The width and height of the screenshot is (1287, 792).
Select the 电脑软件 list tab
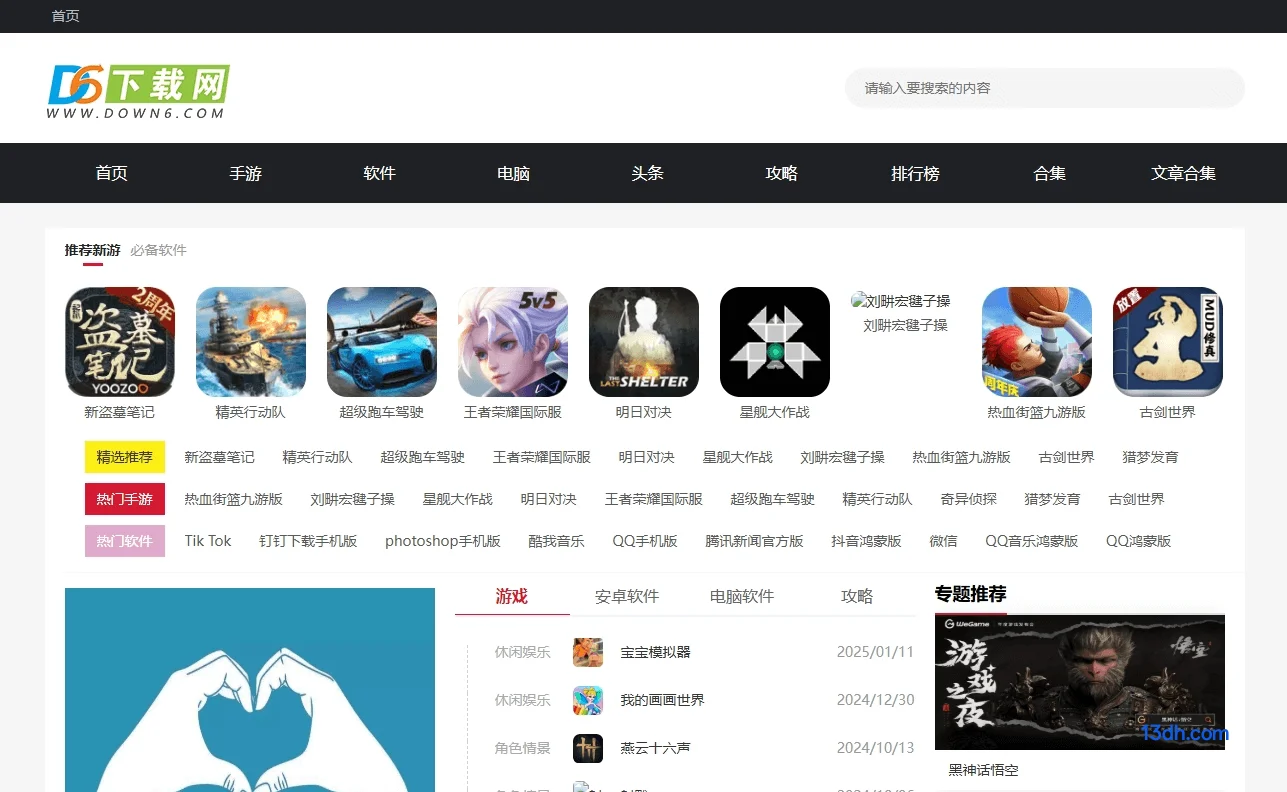click(x=742, y=597)
